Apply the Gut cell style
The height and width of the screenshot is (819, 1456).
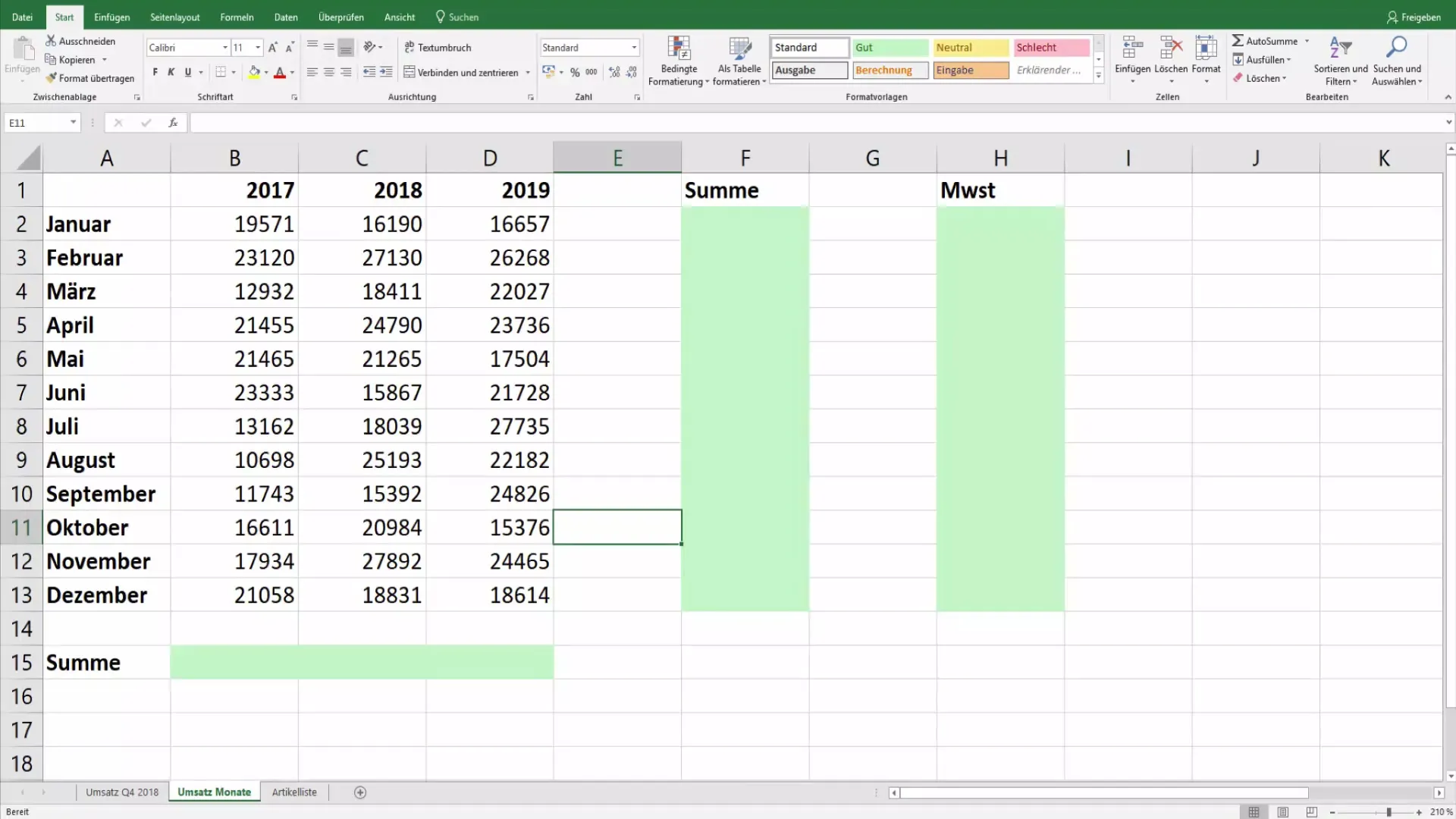[890, 47]
